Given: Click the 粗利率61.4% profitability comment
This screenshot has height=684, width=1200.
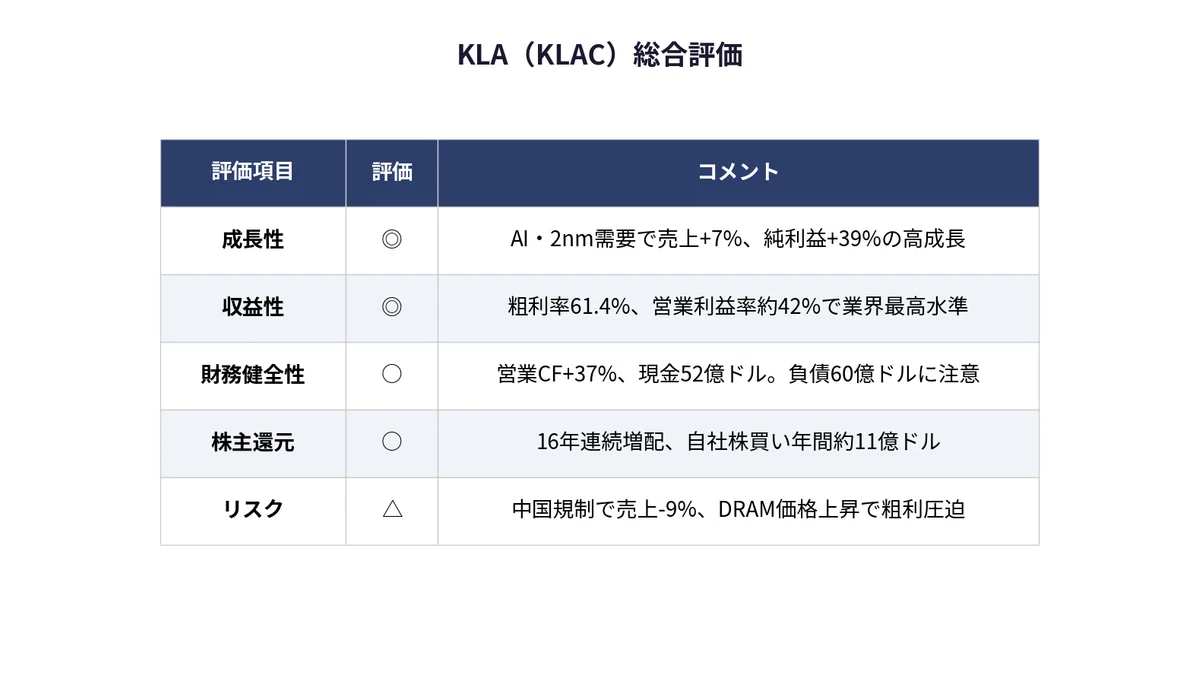Looking at the screenshot, I should [x=738, y=307].
